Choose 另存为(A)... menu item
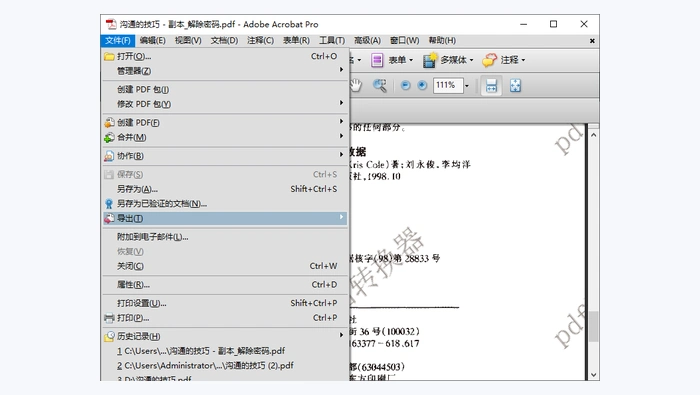 click(x=225, y=189)
